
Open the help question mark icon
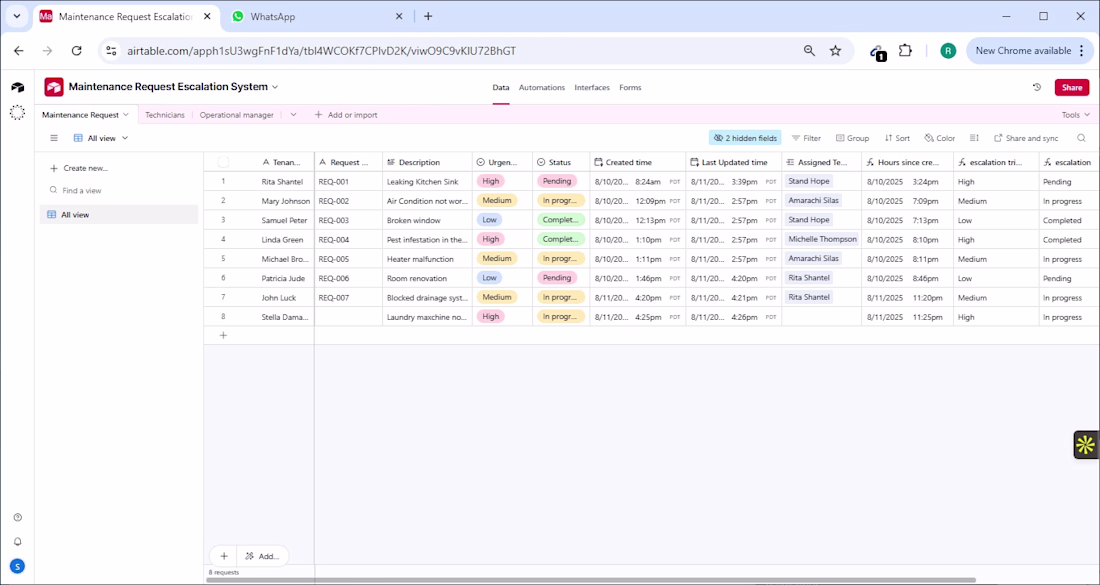point(17,517)
